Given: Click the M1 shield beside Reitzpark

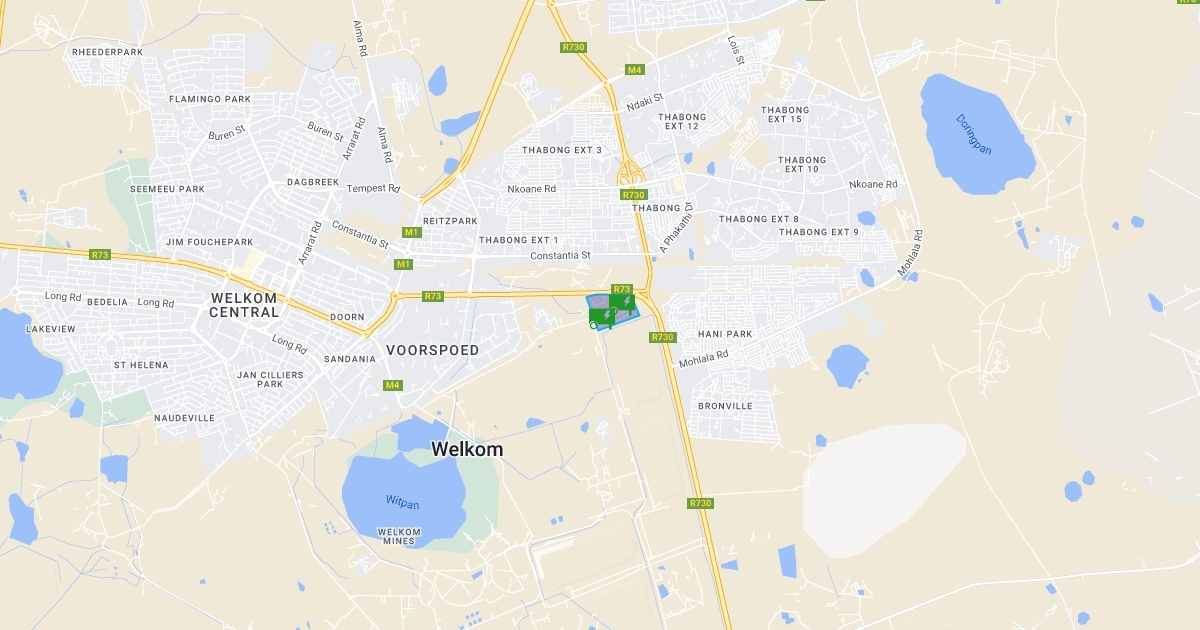Looking at the screenshot, I should (x=411, y=232).
